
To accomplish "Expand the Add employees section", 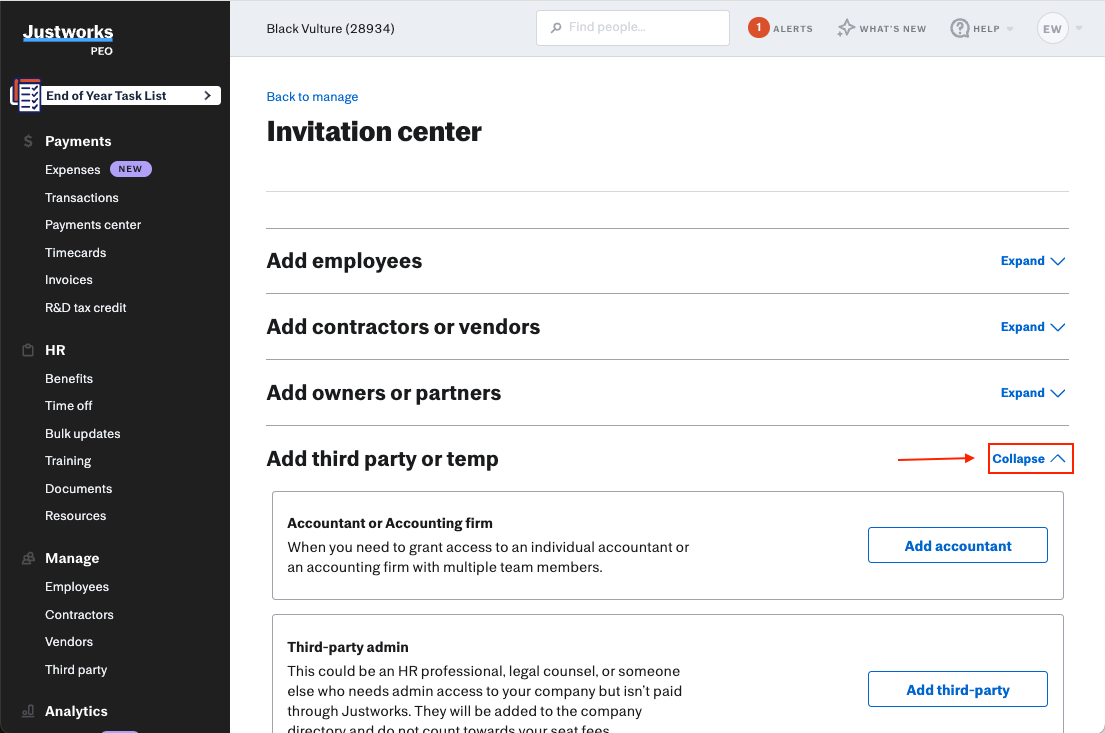I will pyautogui.click(x=1033, y=260).
